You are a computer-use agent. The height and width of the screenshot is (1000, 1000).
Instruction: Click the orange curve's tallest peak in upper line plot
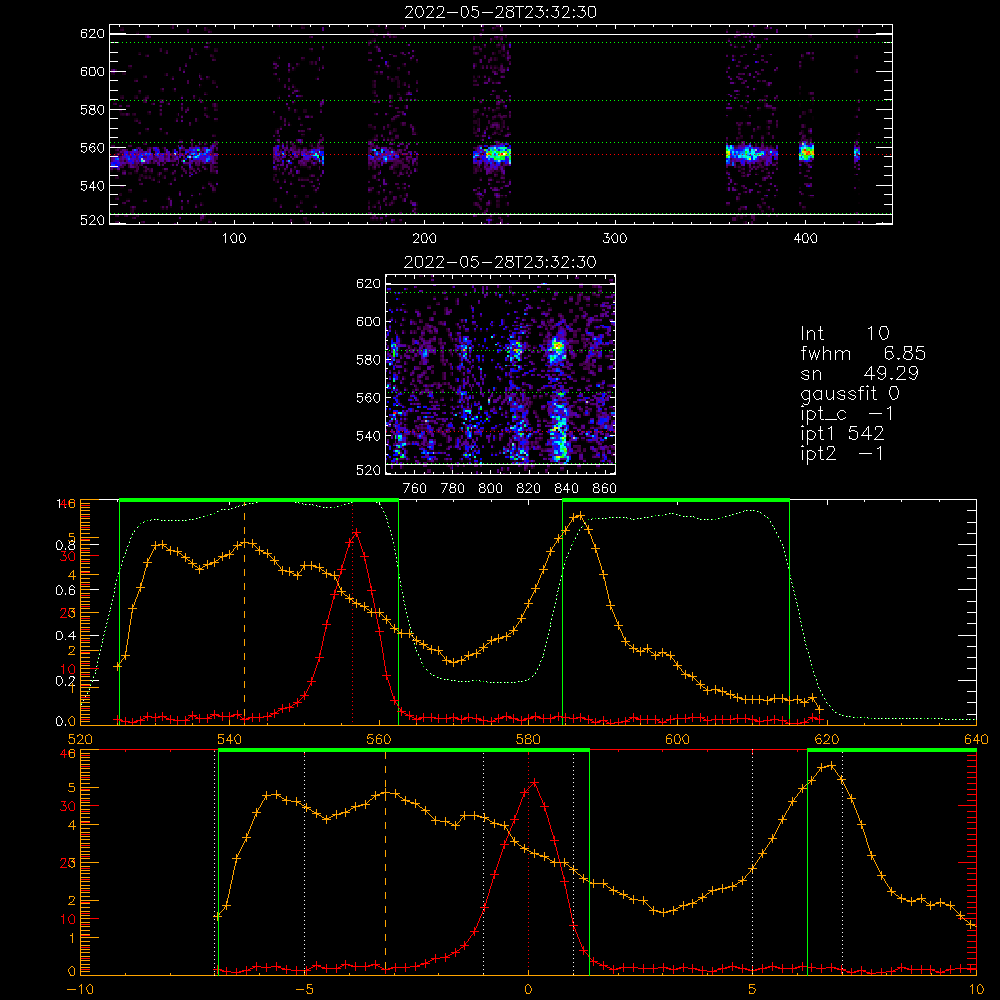[579, 516]
